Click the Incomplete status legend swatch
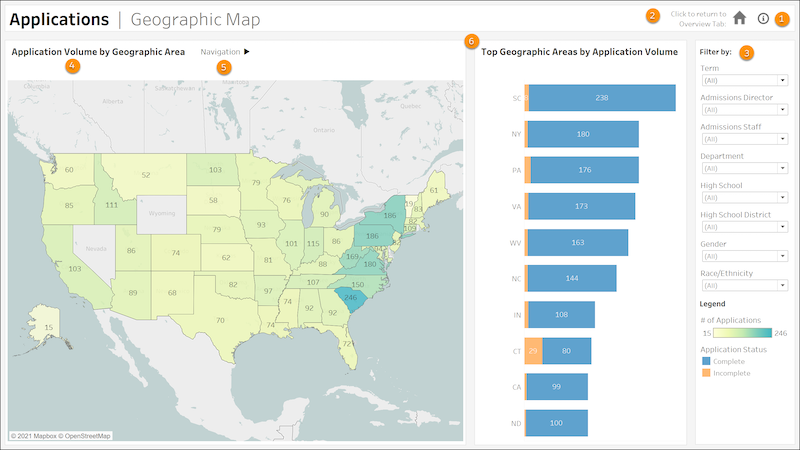This screenshot has width=800, height=450. (705, 373)
